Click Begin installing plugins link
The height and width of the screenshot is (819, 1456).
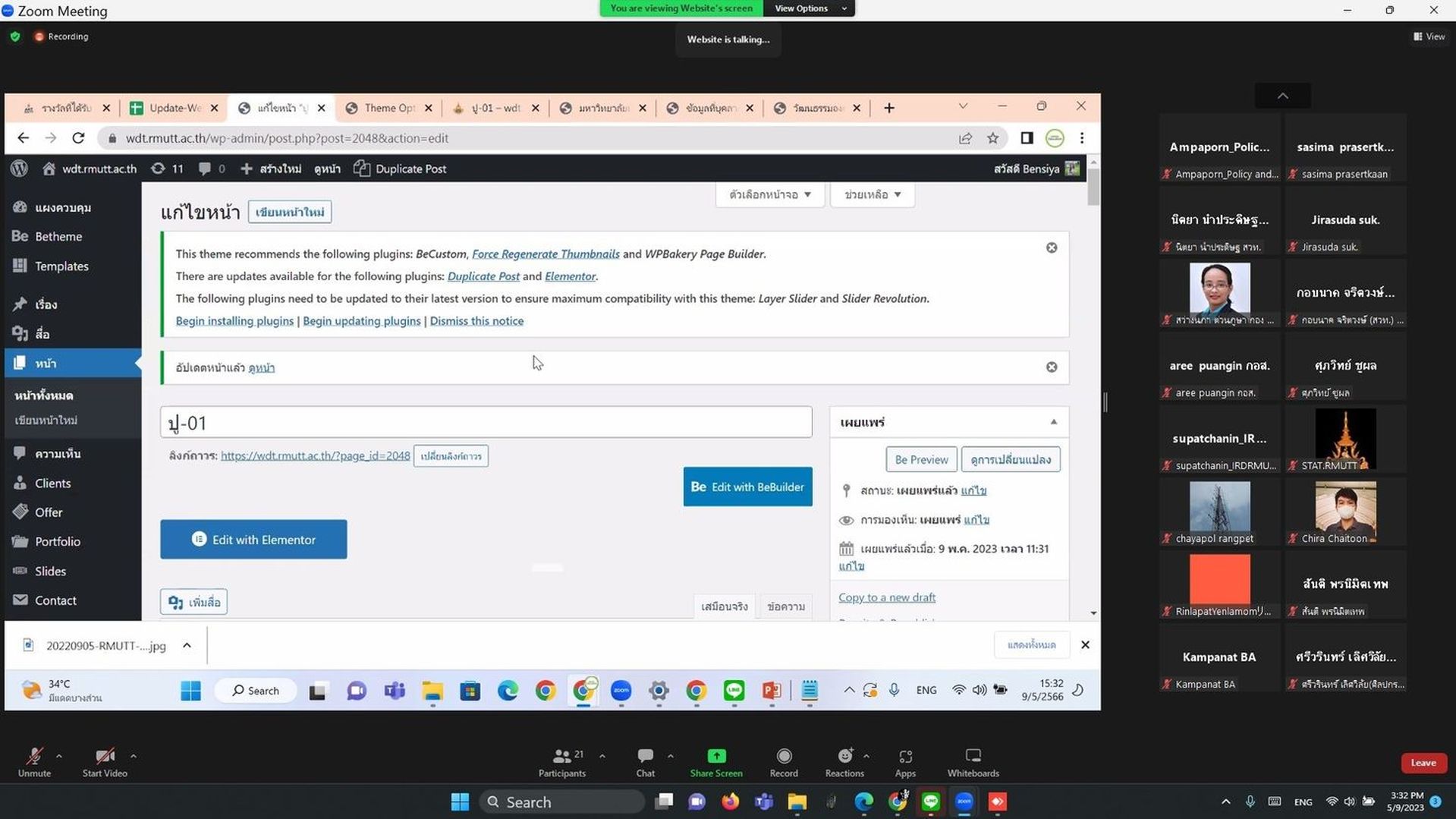pyautogui.click(x=234, y=320)
